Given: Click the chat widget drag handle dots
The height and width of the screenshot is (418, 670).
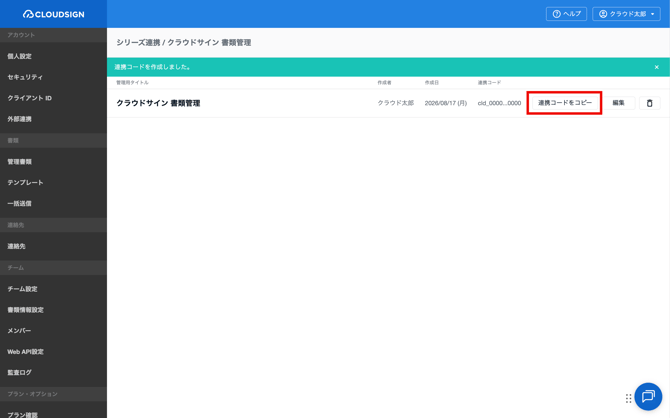Looking at the screenshot, I should pos(628,398).
